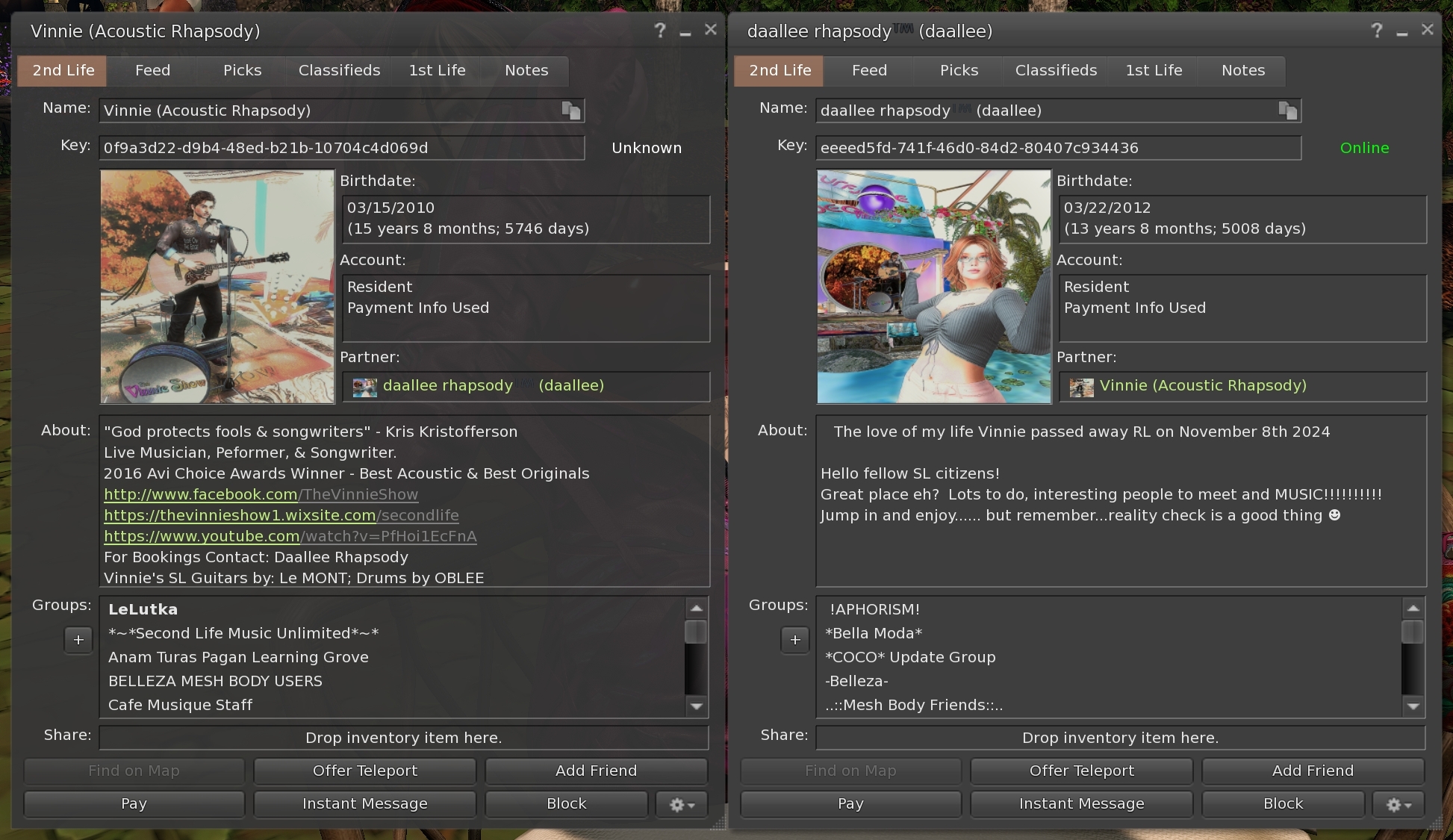This screenshot has width=1453, height=840.
Task: Copy daallee's name using the copy icon
Action: click(x=1287, y=111)
